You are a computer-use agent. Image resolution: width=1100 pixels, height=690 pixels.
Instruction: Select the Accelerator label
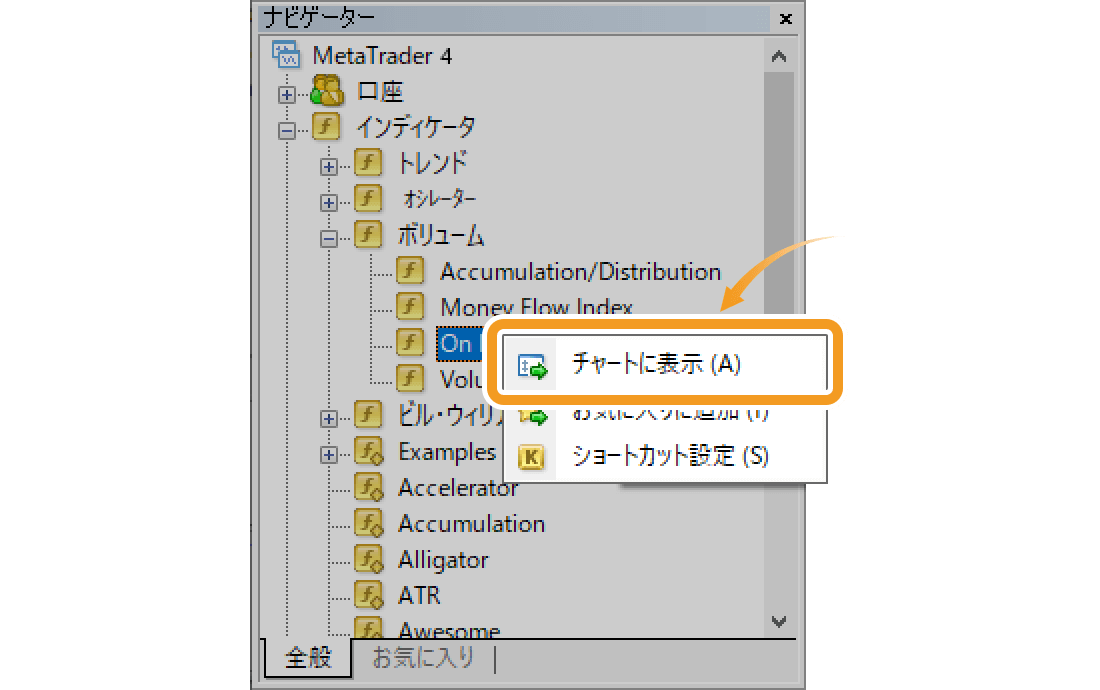click(x=458, y=487)
